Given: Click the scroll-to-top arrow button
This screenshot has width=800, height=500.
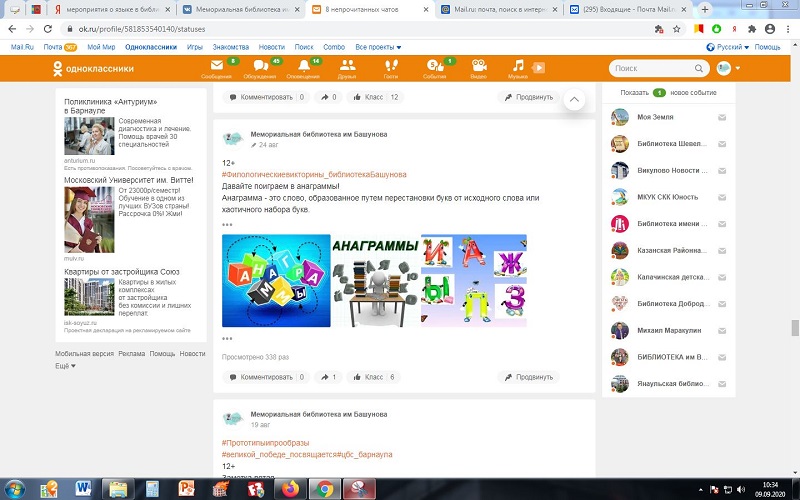Looking at the screenshot, I should (x=574, y=99).
